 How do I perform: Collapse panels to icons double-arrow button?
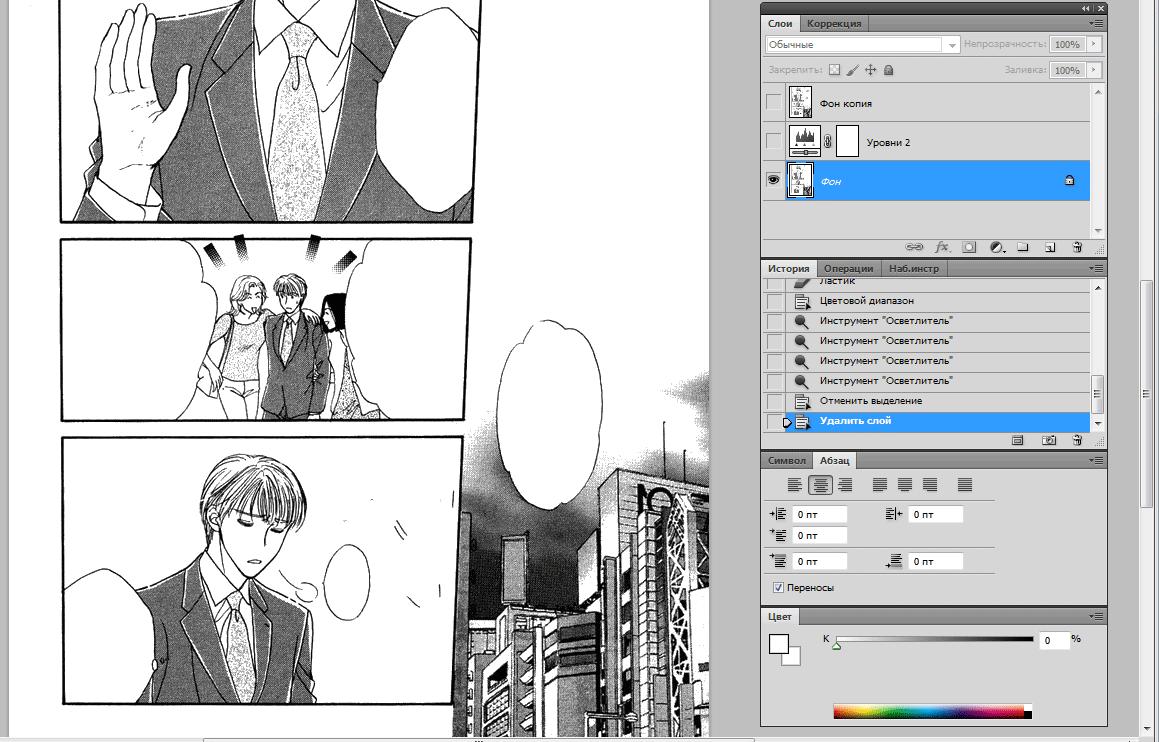click(1086, 8)
